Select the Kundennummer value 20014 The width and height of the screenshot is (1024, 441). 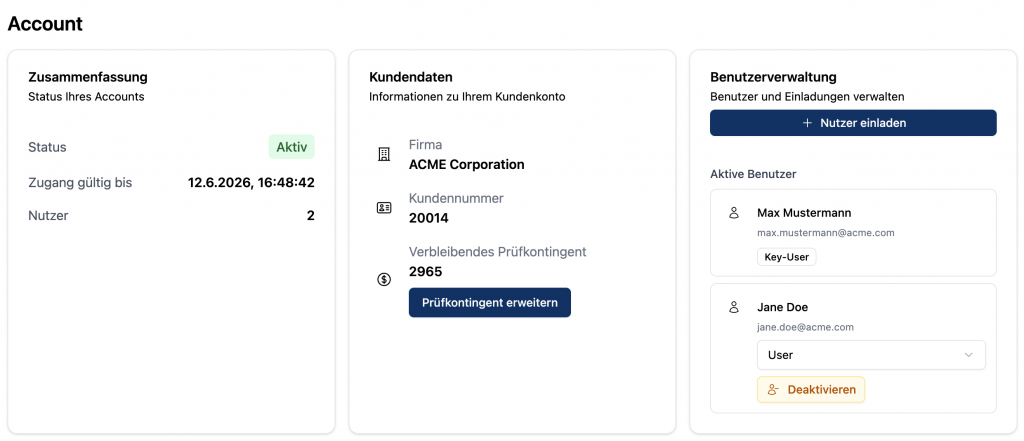click(429, 217)
